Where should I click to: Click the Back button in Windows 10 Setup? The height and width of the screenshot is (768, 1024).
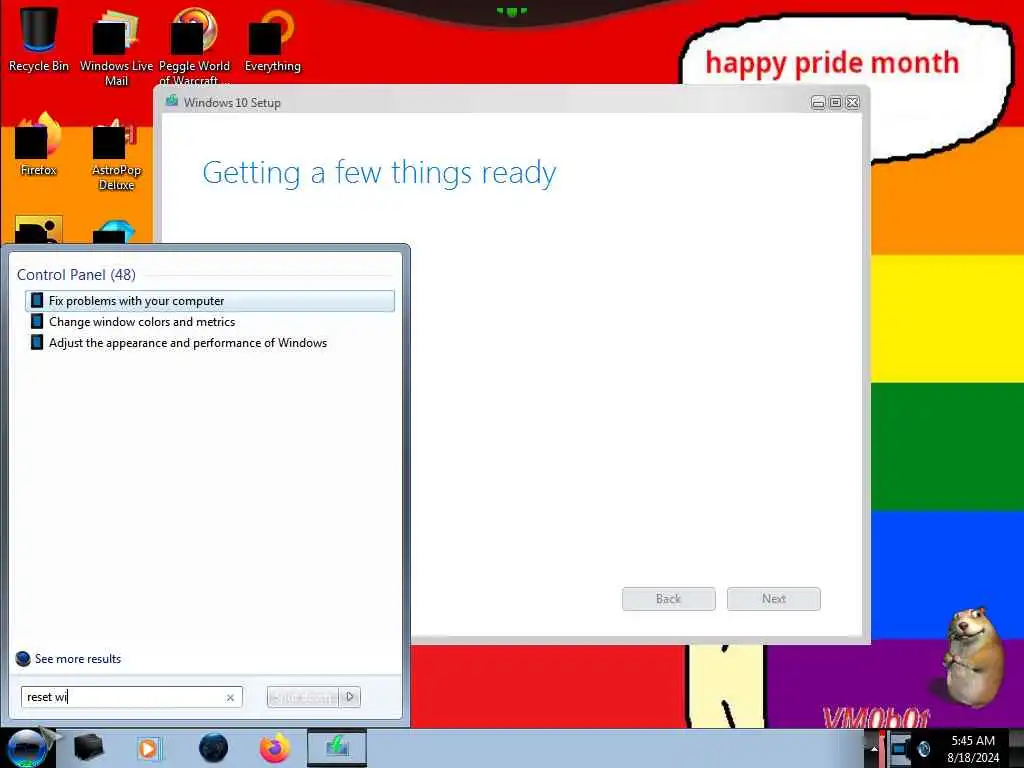pos(668,599)
